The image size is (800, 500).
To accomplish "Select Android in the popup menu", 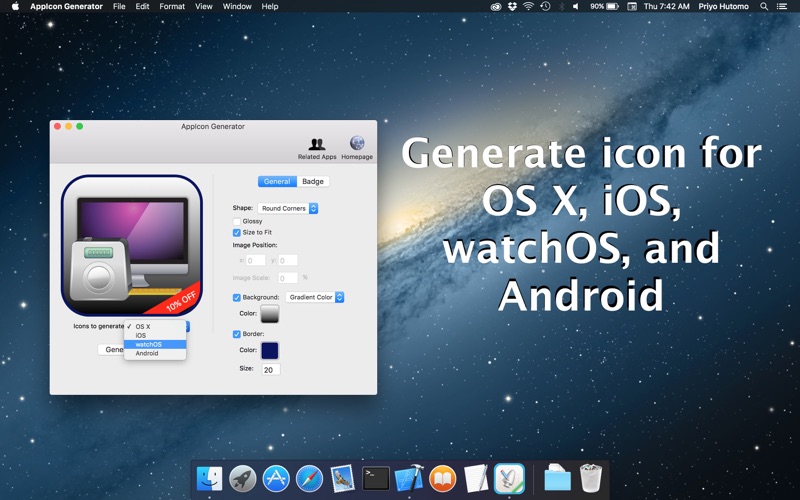I will click(x=155, y=353).
